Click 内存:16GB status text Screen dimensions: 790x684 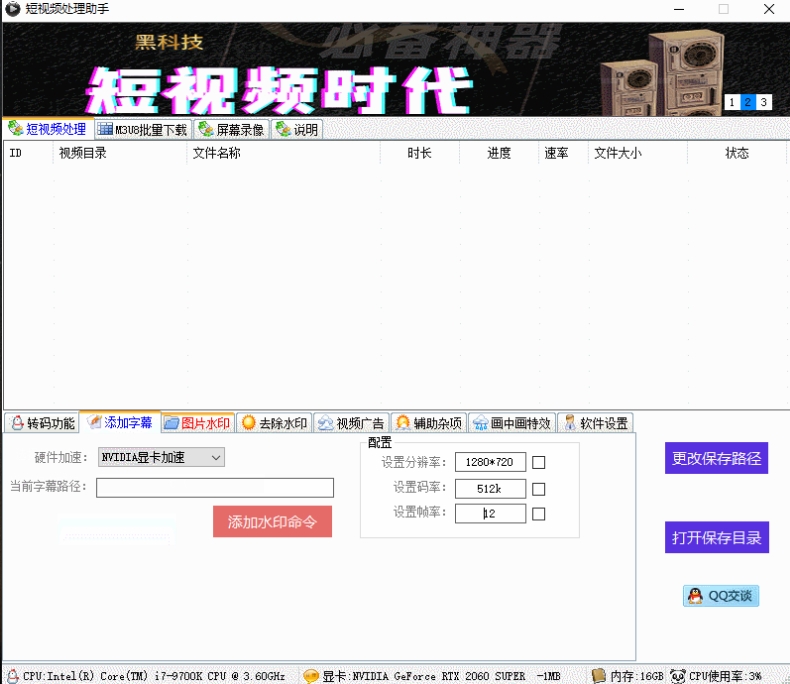[x=636, y=676]
